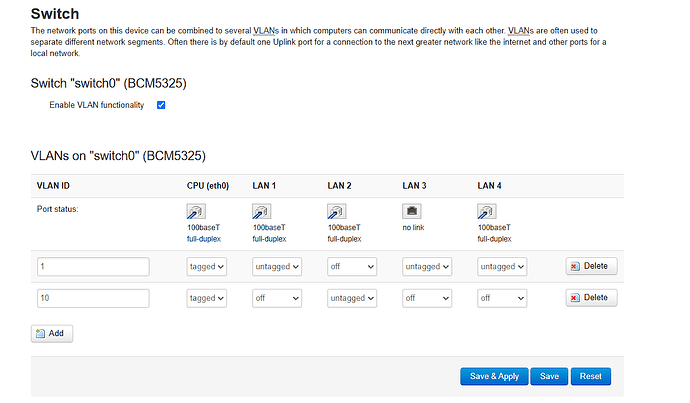Click Save & Apply button
Screen dimensions: 690x403
coord(494,377)
